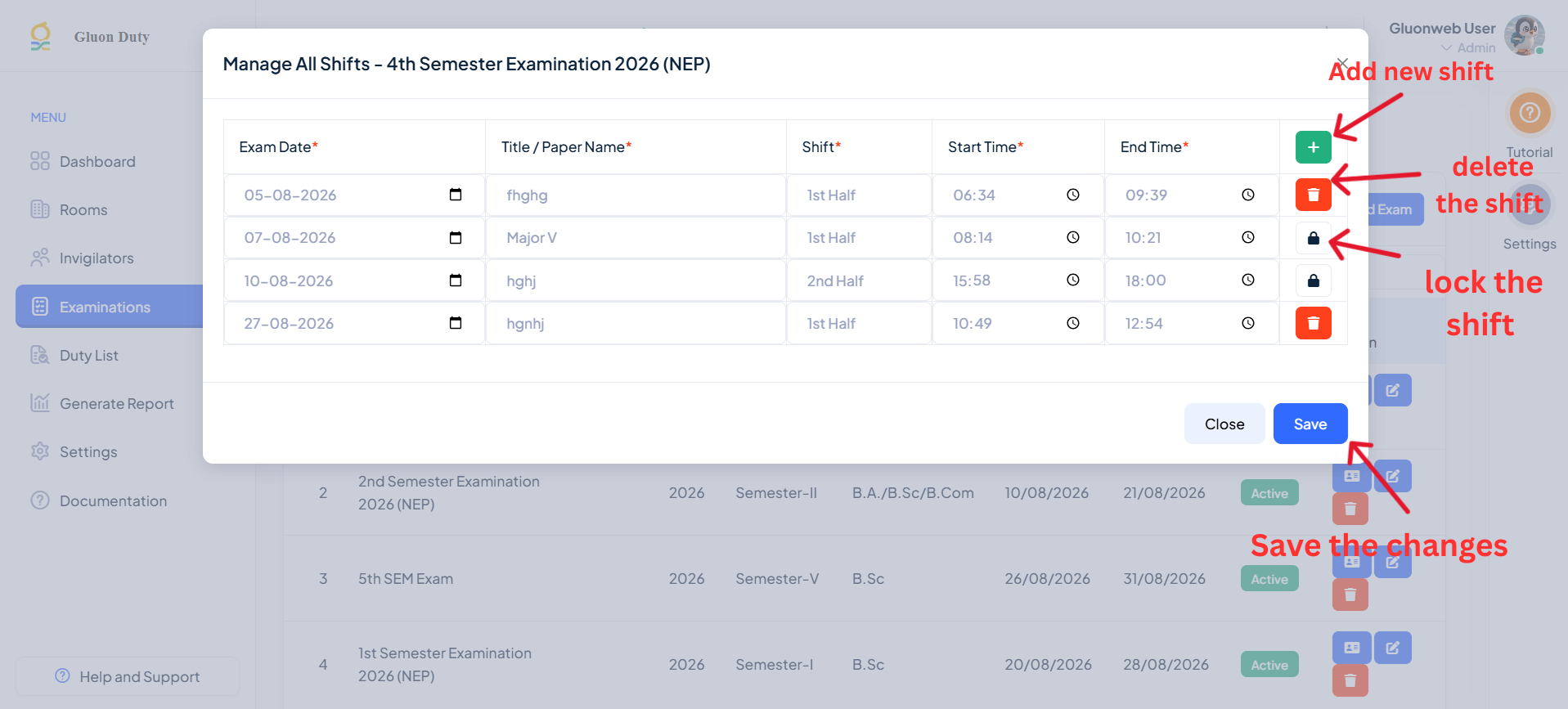Expand the Gluonweb User Admin menu

pos(1467,37)
